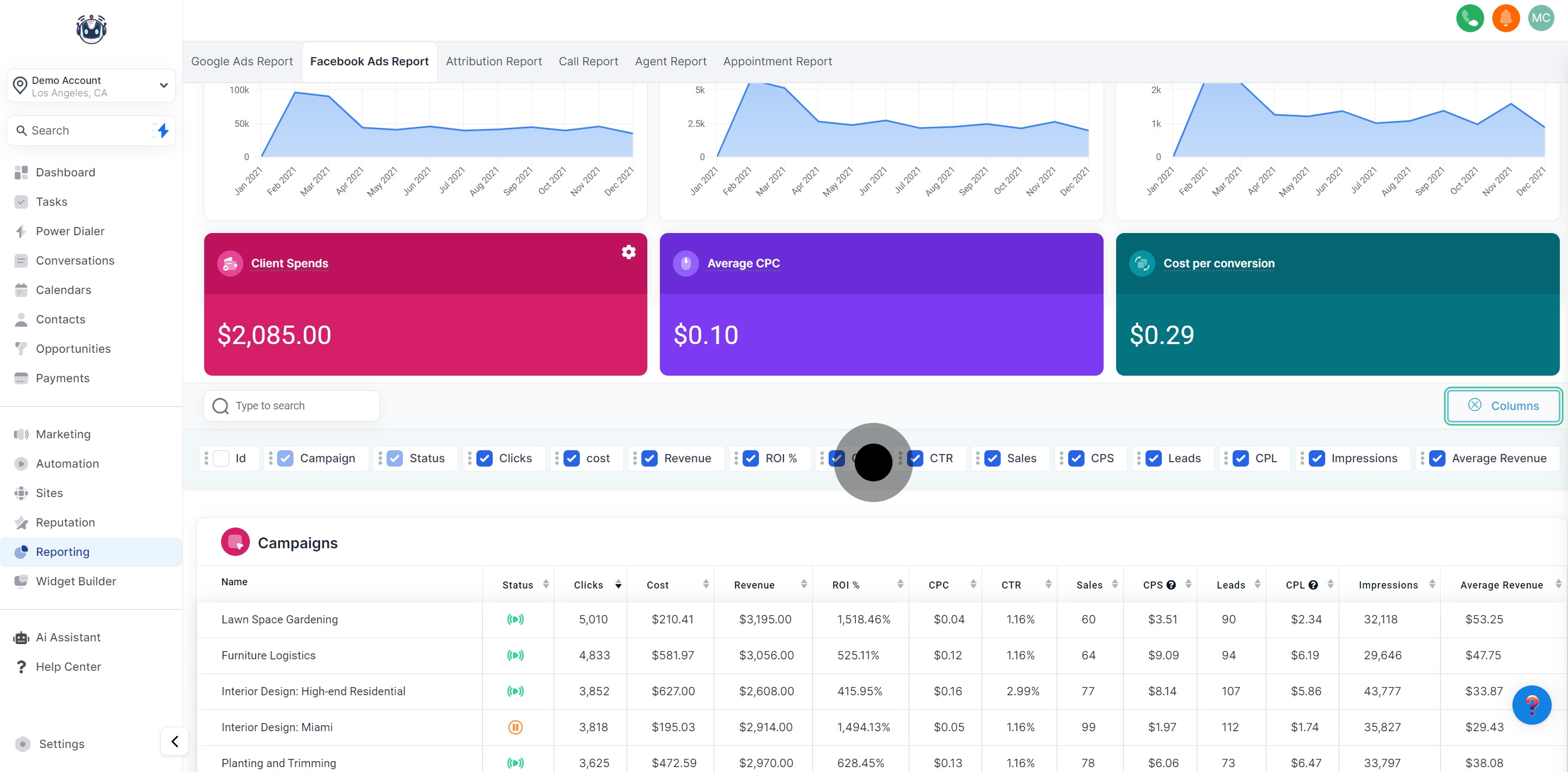
Task: Switch to the Google Ads Report tab
Action: (x=242, y=62)
